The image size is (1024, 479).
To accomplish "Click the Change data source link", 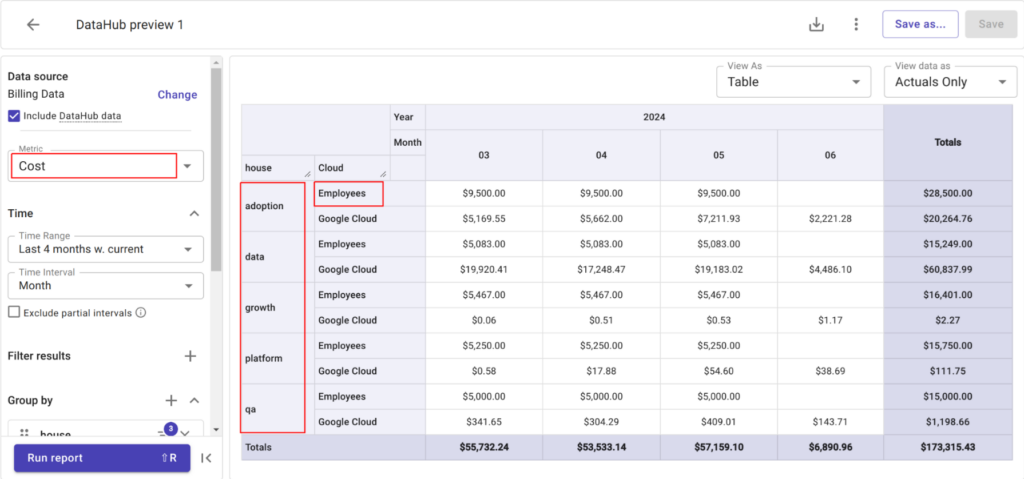I will [x=177, y=95].
